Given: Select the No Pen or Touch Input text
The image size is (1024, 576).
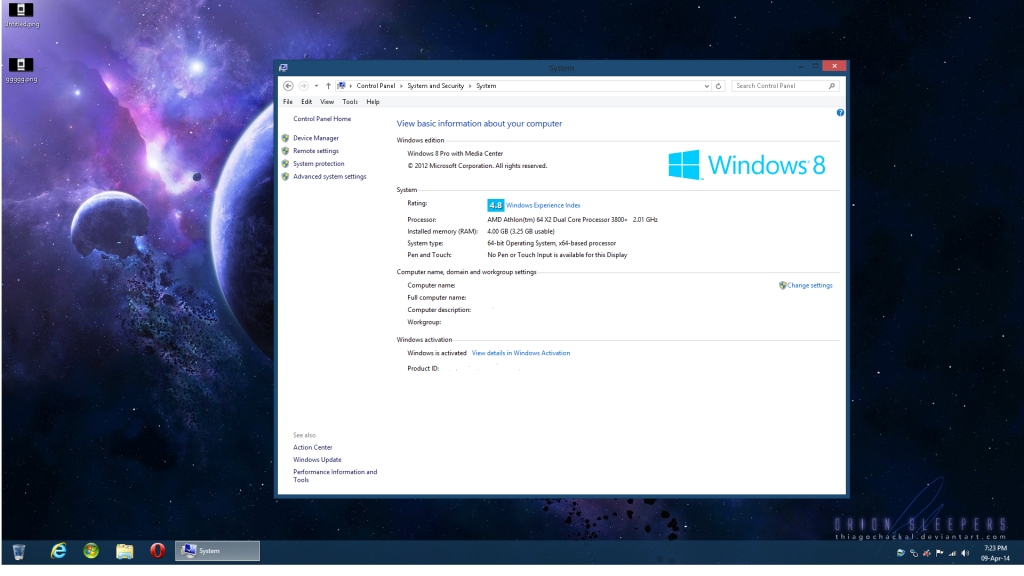Looking at the screenshot, I should 557,255.
